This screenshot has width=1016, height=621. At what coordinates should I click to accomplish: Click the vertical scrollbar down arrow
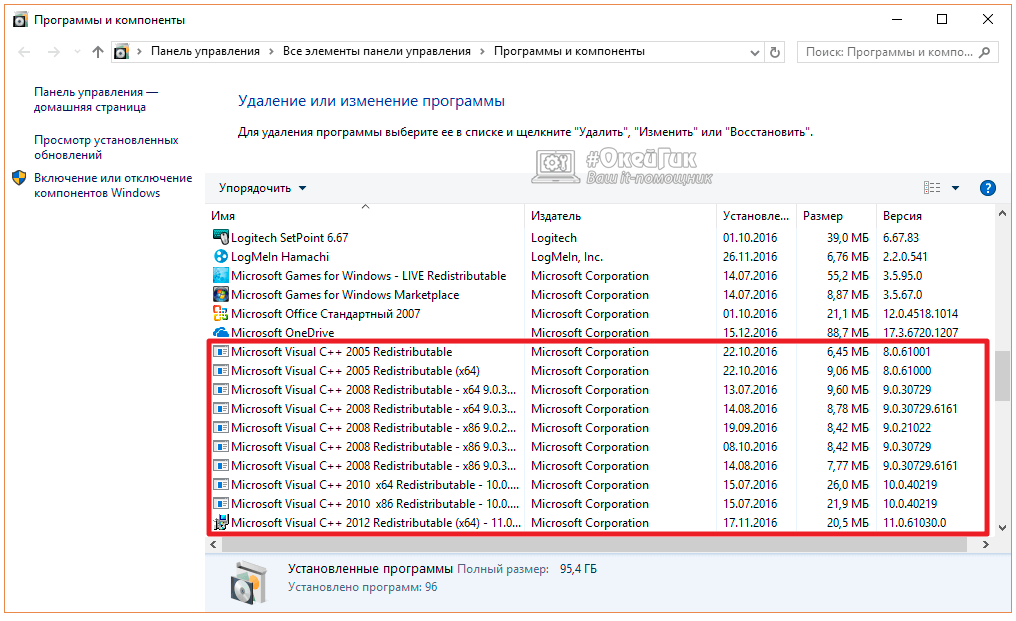pyautogui.click(x=1002, y=528)
